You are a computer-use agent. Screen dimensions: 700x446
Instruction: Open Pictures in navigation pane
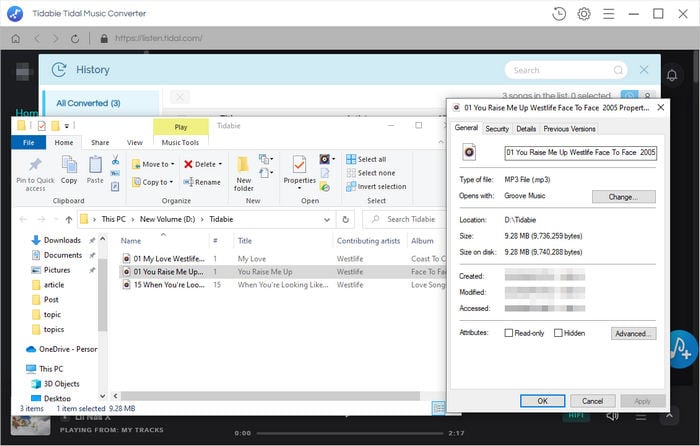point(57,270)
